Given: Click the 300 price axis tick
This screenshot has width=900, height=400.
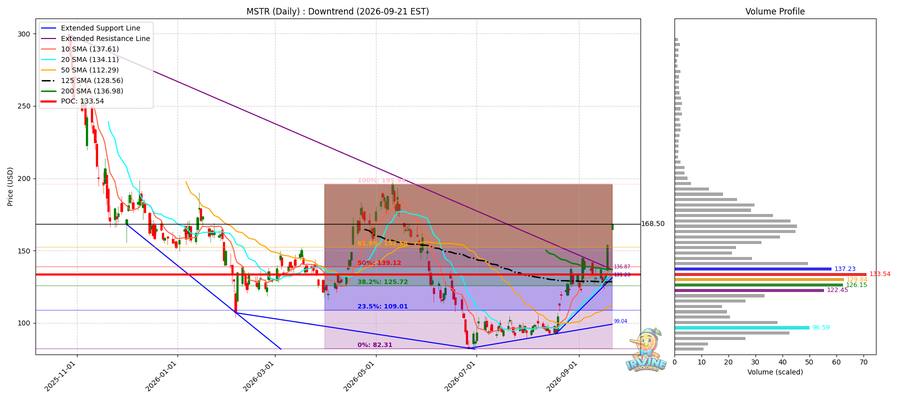Looking at the screenshot, I should click(x=25, y=34).
